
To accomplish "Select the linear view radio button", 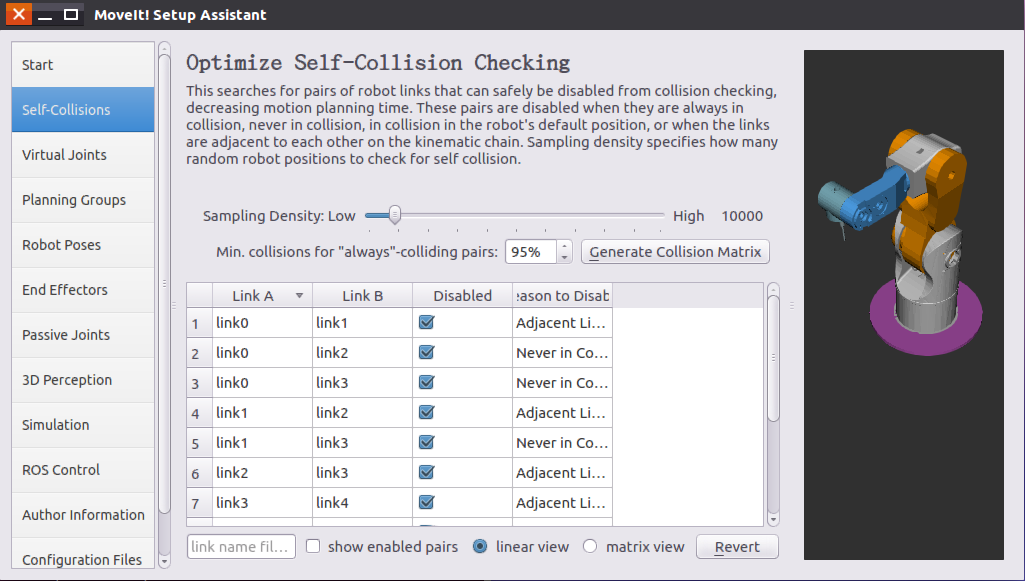I will coord(480,546).
